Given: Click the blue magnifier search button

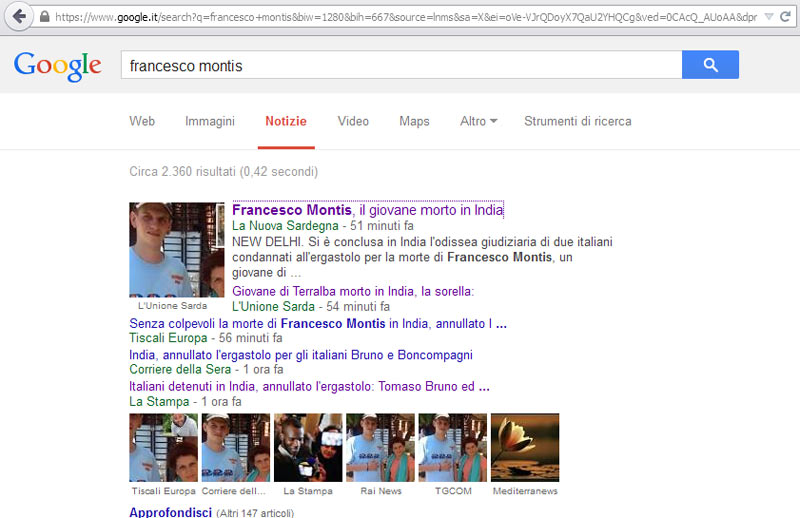Looking at the screenshot, I should (x=710, y=65).
